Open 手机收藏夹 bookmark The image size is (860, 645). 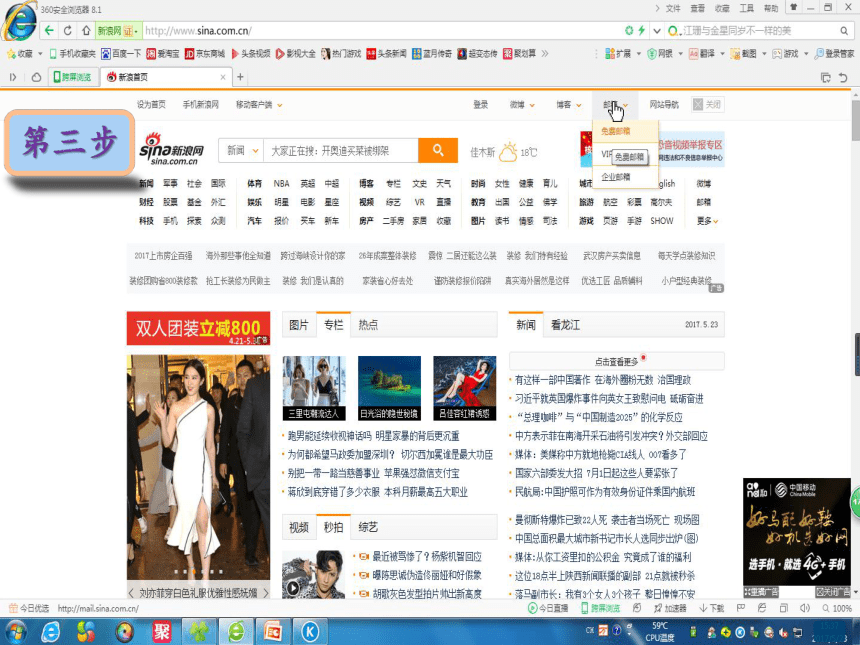click(x=72, y=54)
